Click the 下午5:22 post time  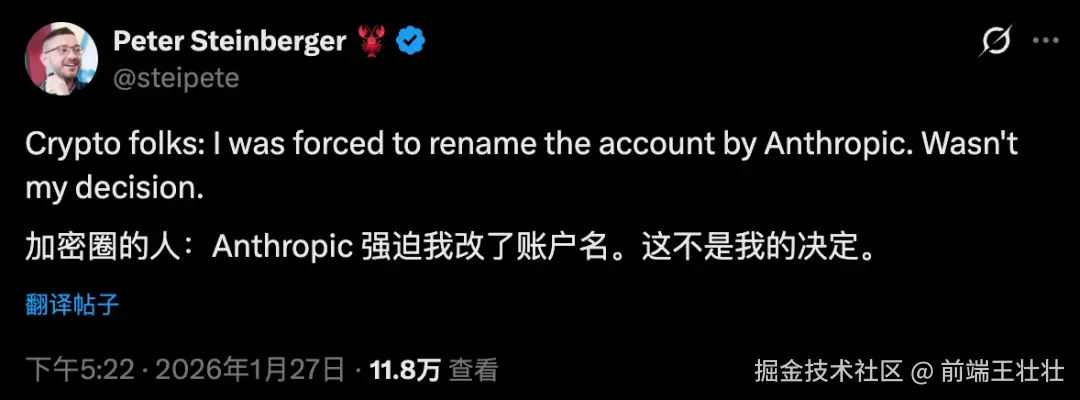coord(80,371)
